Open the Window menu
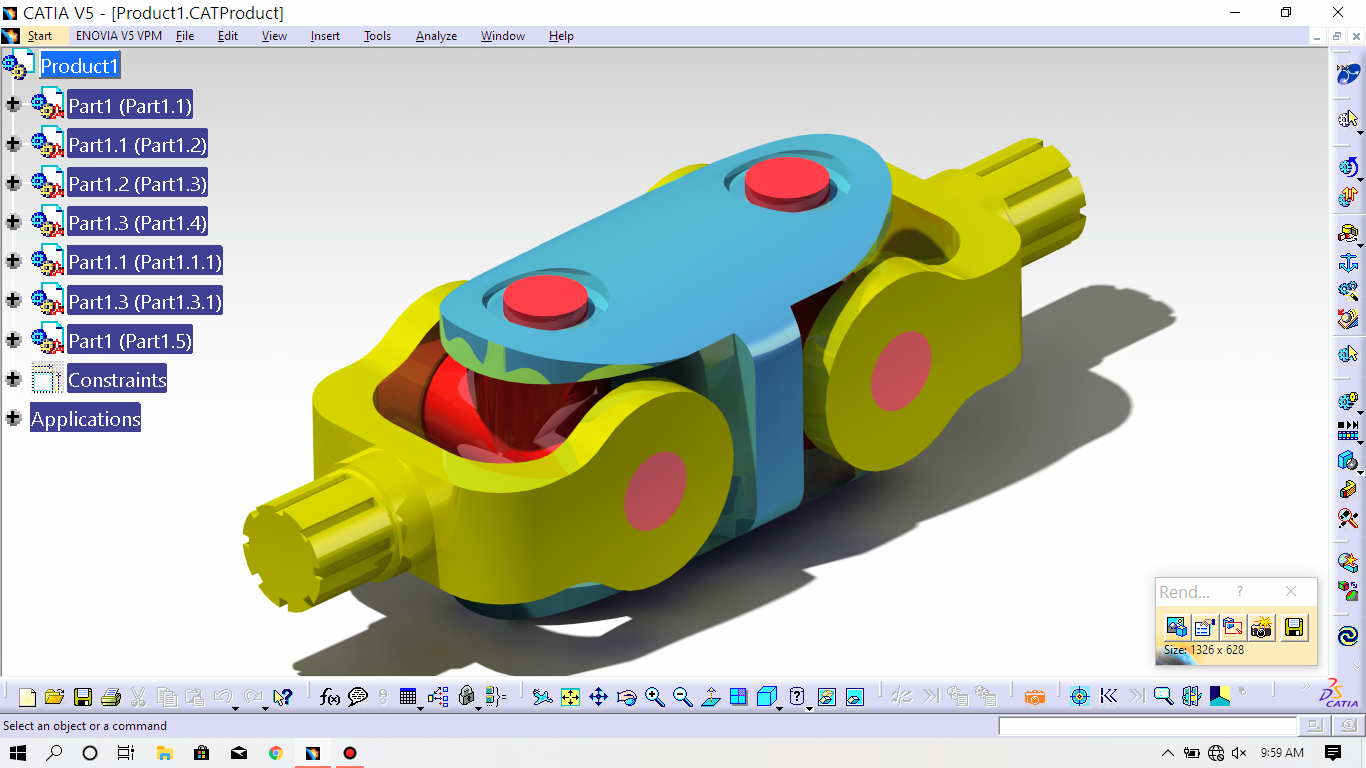 503,36
